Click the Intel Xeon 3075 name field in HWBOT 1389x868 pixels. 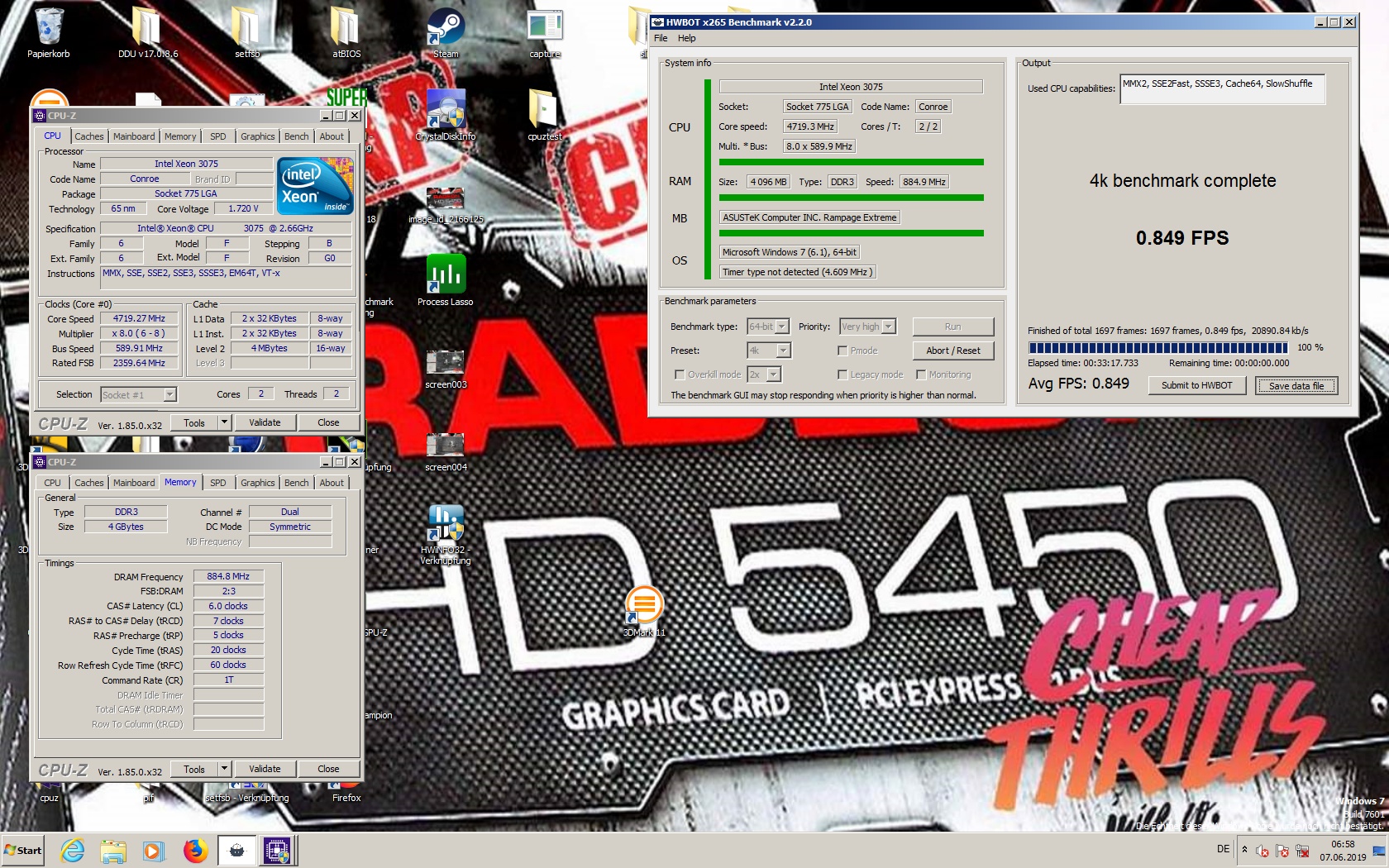point(851,87)
